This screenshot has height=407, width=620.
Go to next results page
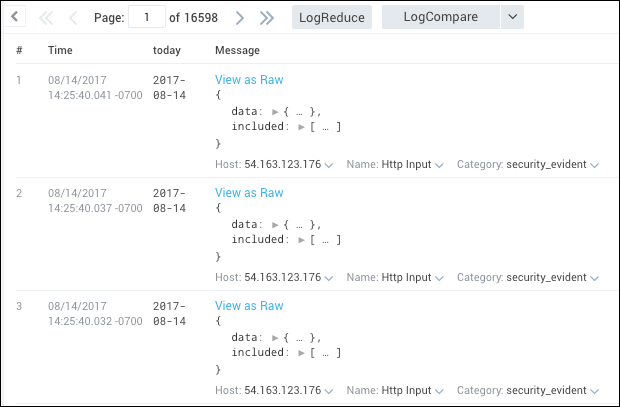click(x=239, y=18)
